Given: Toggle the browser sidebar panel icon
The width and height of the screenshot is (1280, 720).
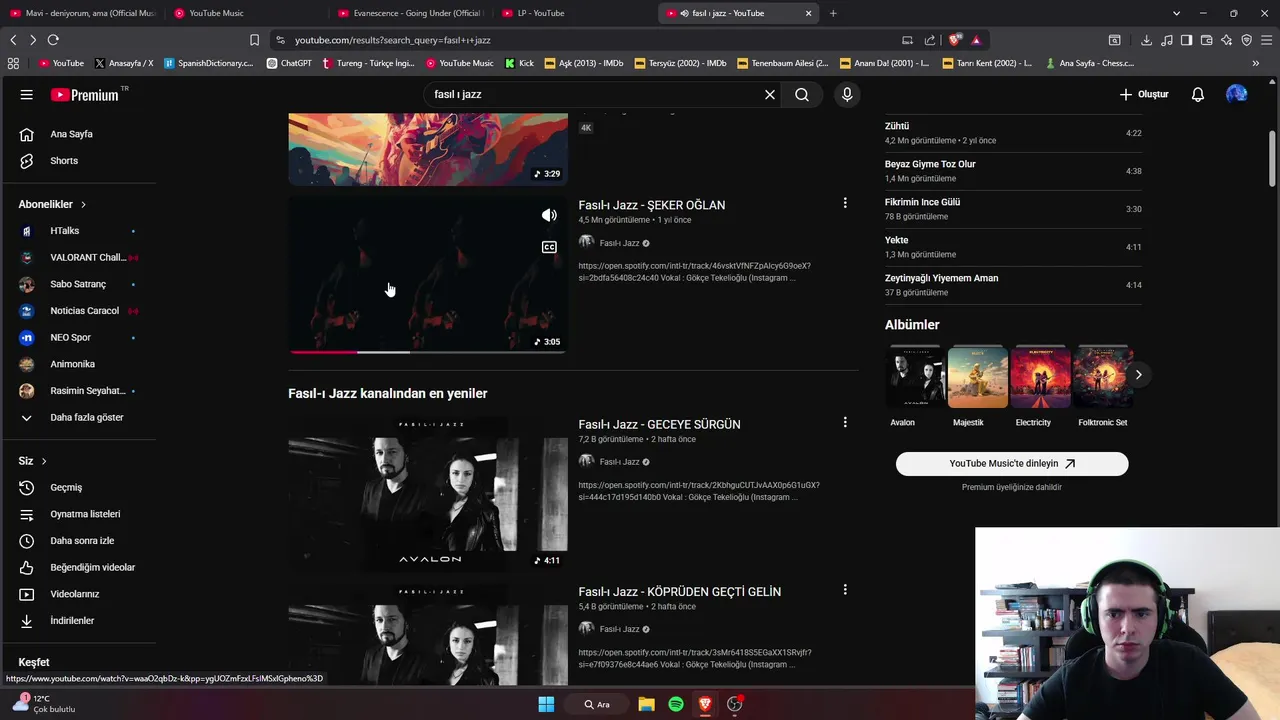Looking at the screenshot, I should coord(1186,40).
